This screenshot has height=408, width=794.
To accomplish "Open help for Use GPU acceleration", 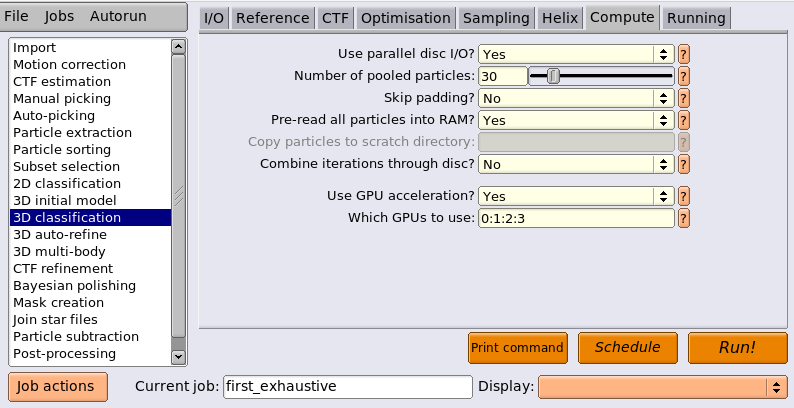I will point(684,196).
